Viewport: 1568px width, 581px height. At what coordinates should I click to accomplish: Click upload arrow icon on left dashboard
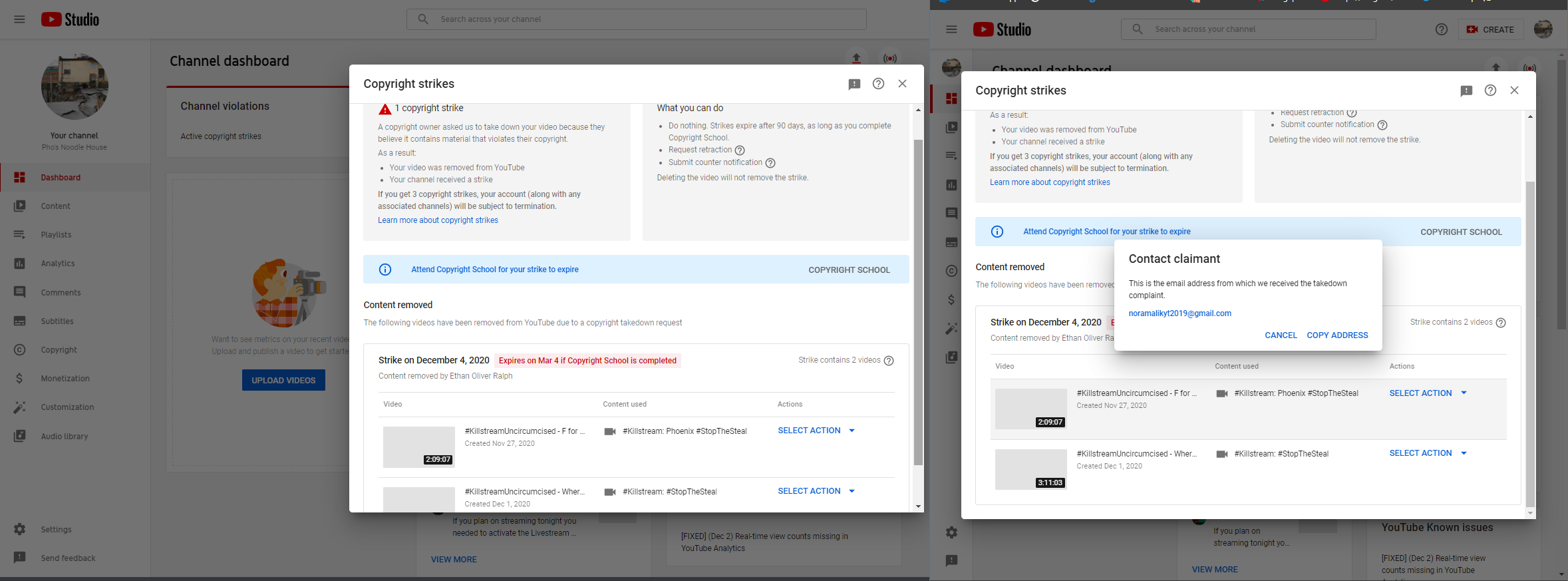857,59
